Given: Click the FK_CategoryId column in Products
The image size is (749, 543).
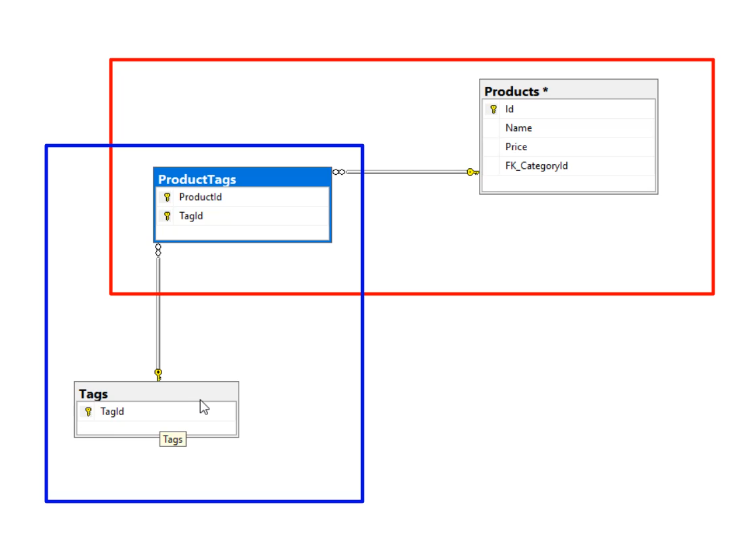Looking at the screenshot, I should click(568, 166).
